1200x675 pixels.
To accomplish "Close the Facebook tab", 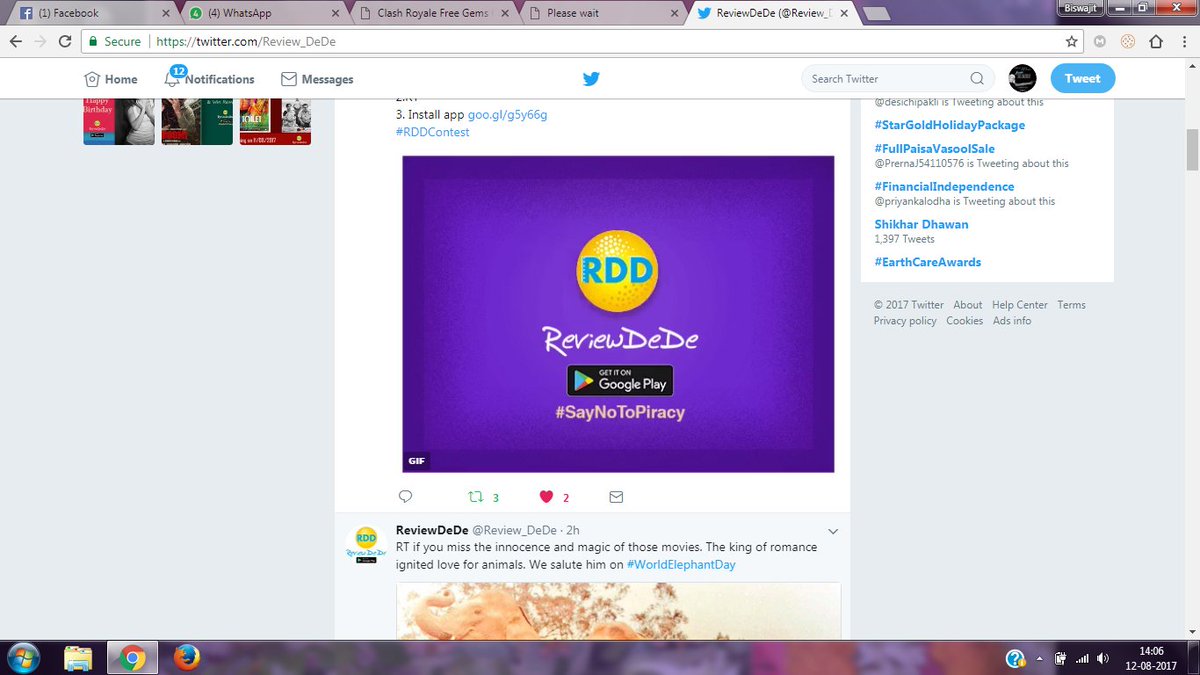I will point(166,14).
